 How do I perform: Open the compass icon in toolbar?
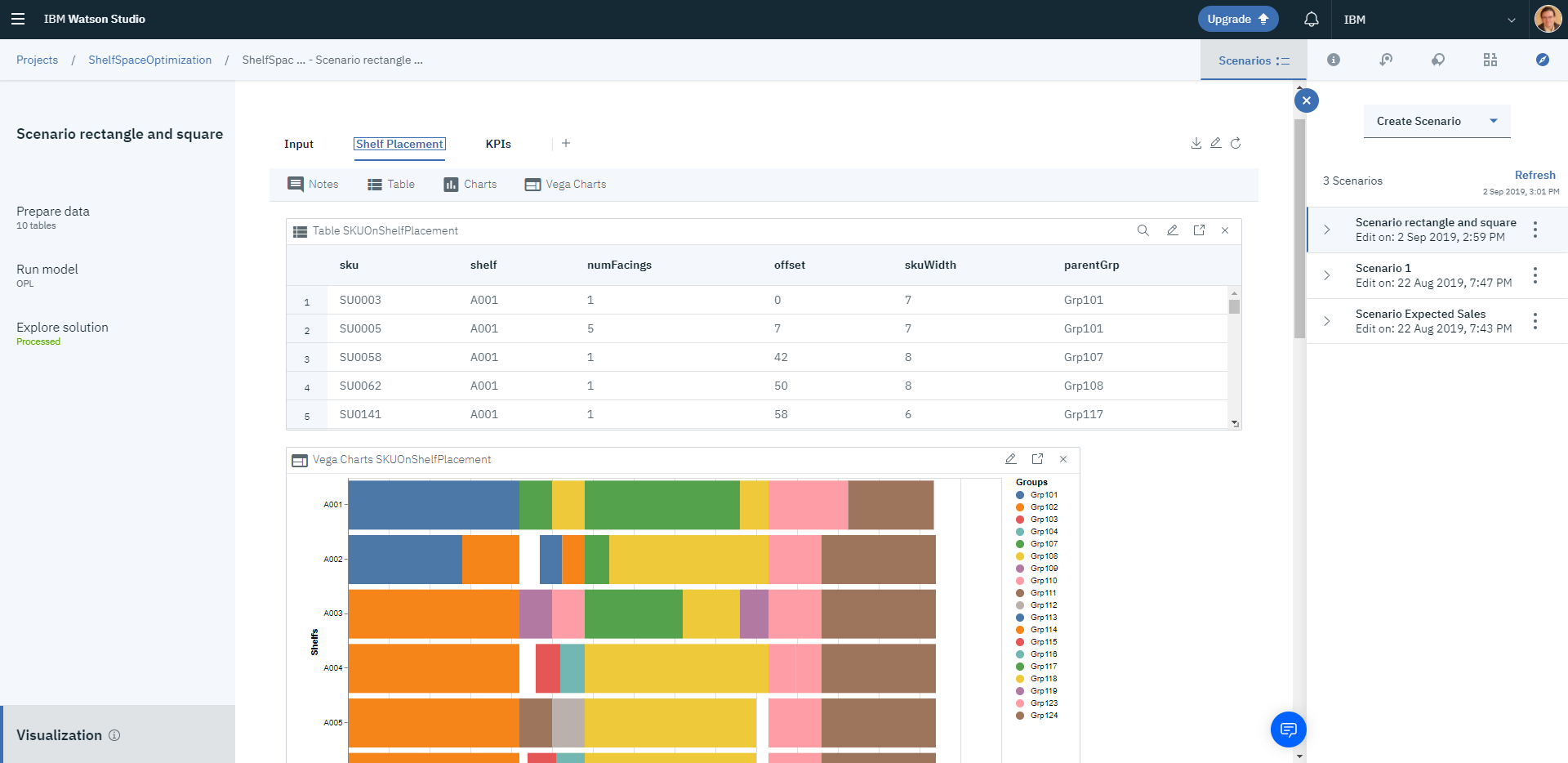coord(1543,60)
